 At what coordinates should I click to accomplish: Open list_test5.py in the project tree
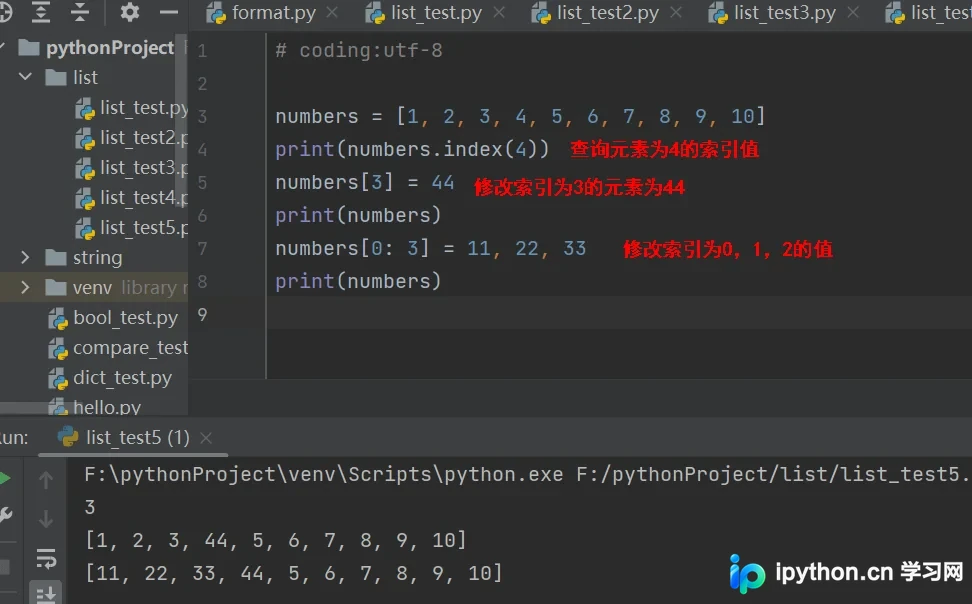click(x=131, y=228)
